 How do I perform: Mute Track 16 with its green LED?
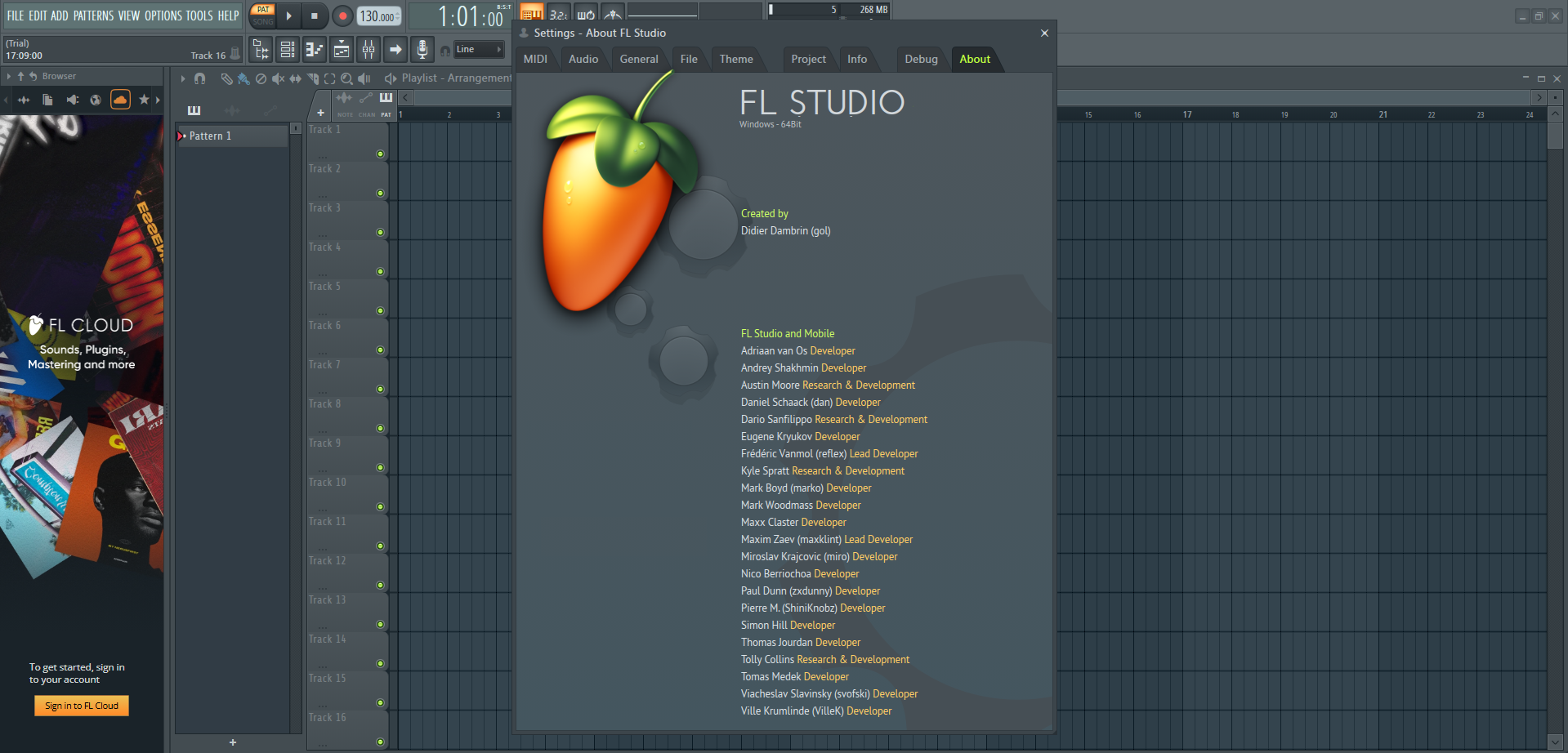point(380,742)
